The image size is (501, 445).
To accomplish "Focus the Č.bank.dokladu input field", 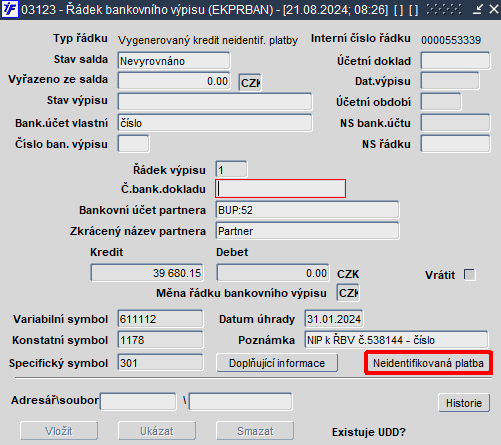I will tap(281, 189).
